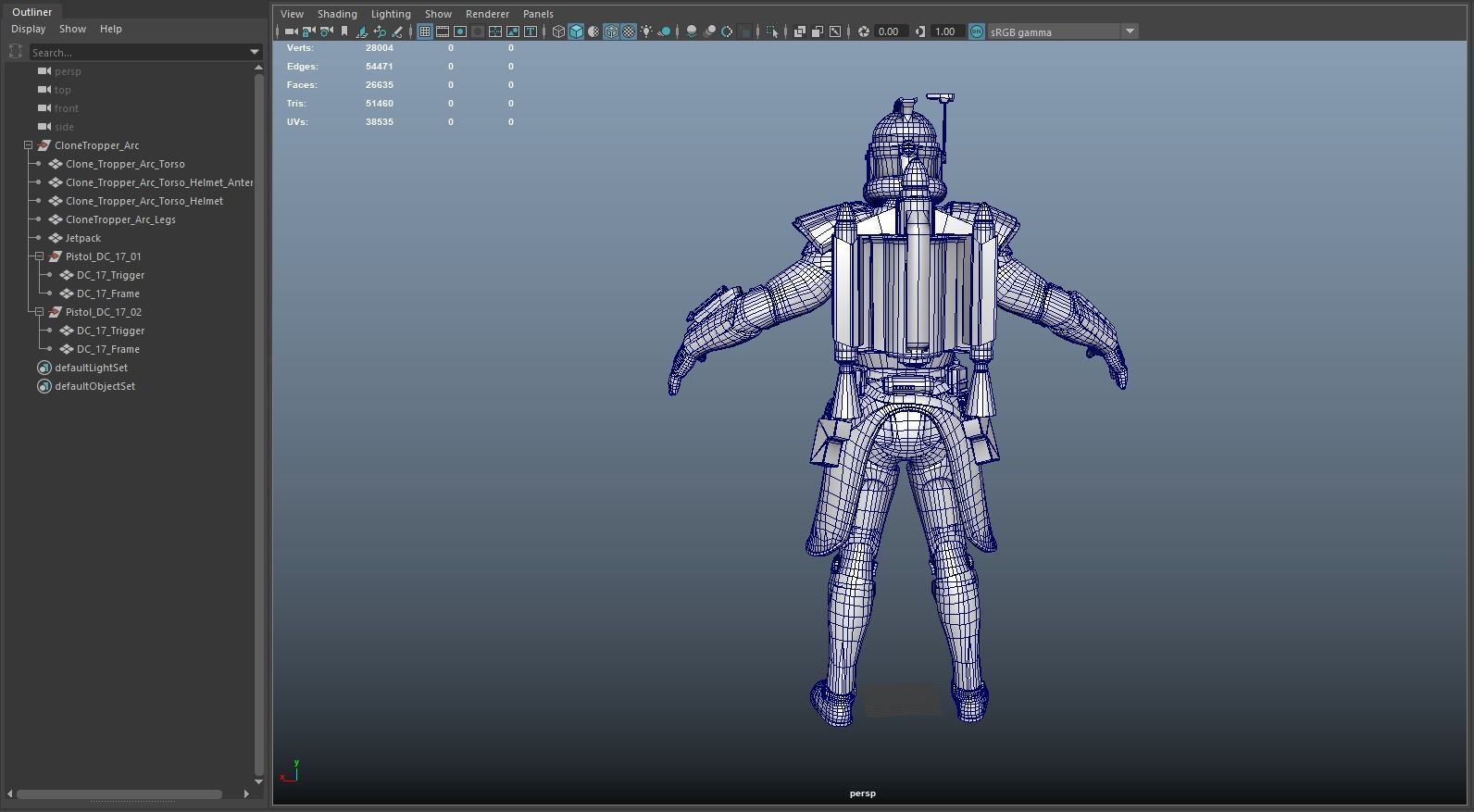The image size is (1474, 812).
Task: Collapse the Pistol_DC_17_01 group
Action: click(39, 256)
